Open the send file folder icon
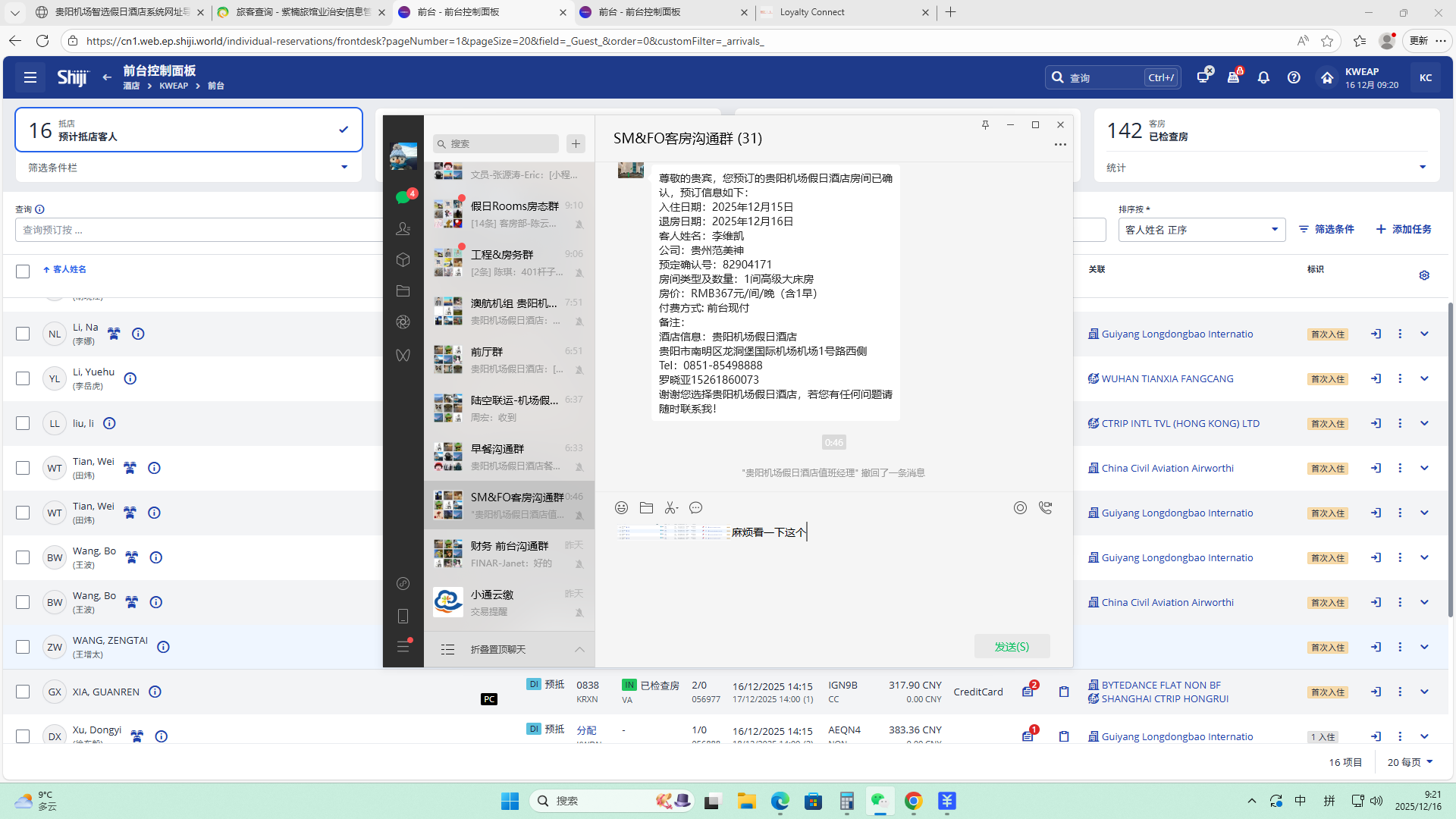 point(646,508)
